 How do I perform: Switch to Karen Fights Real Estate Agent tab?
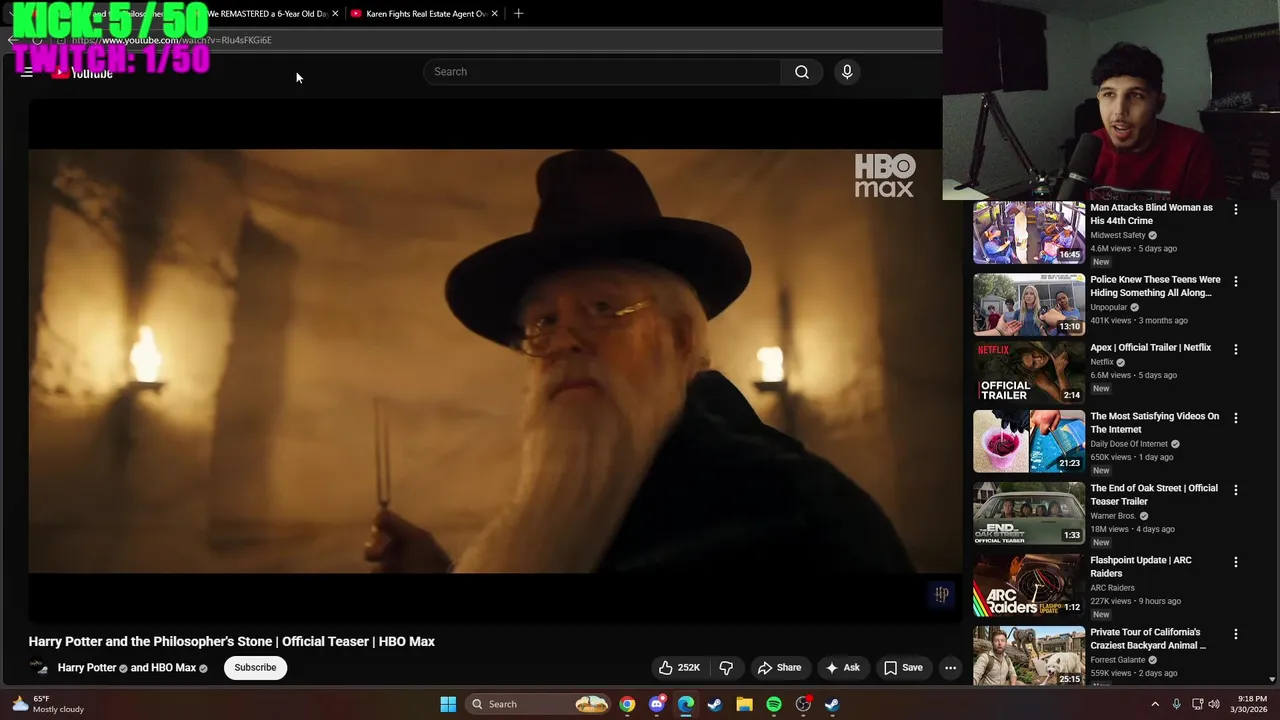[426, 14]
